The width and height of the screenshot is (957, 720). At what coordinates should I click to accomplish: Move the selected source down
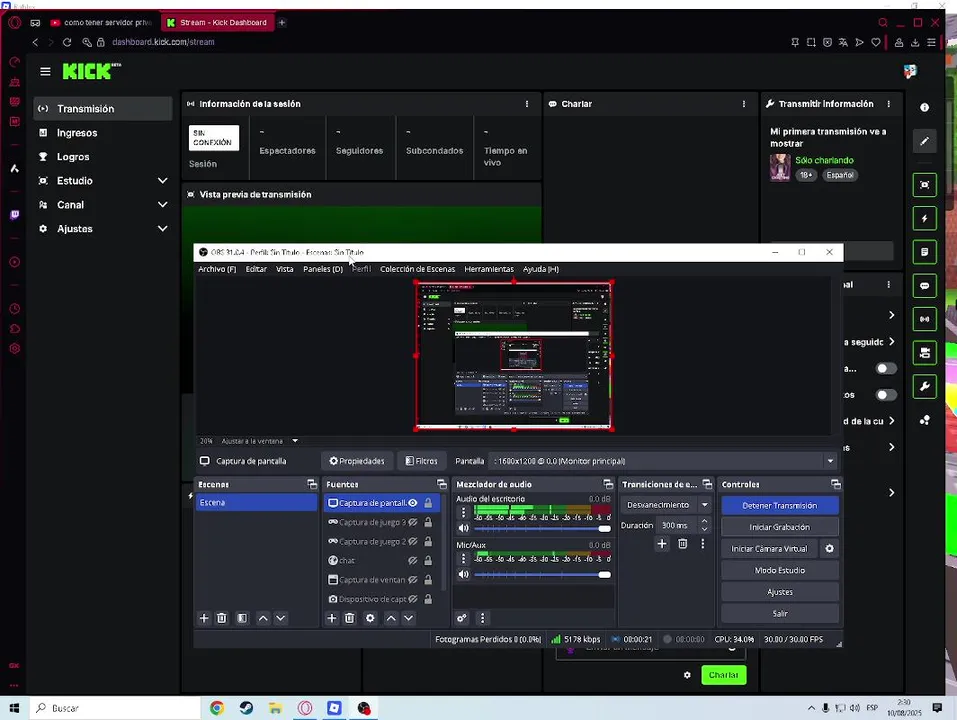click(409, 618)
